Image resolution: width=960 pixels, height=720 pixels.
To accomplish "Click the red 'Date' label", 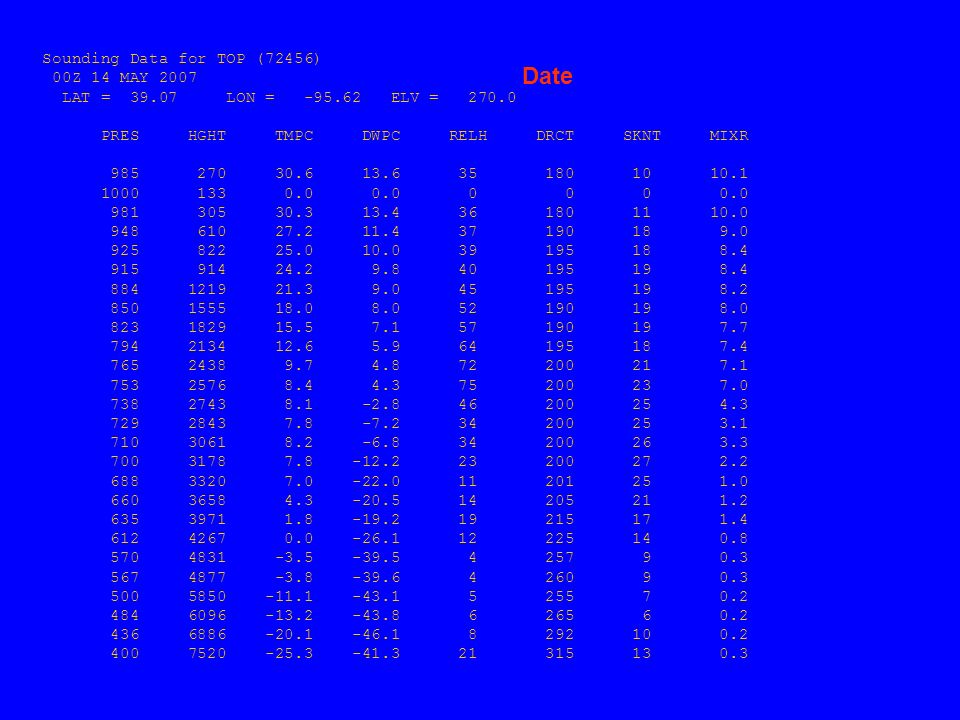I will click(547, 76).
